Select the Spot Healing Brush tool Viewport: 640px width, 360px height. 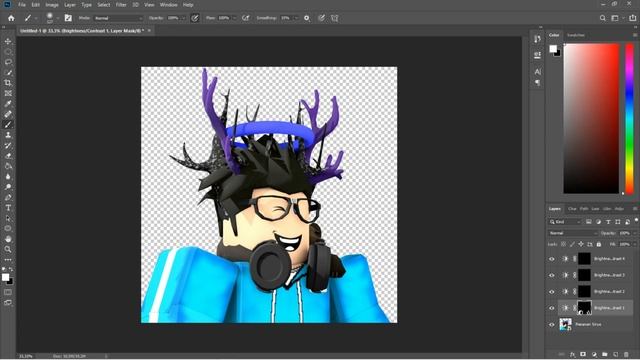coord(8,114)
